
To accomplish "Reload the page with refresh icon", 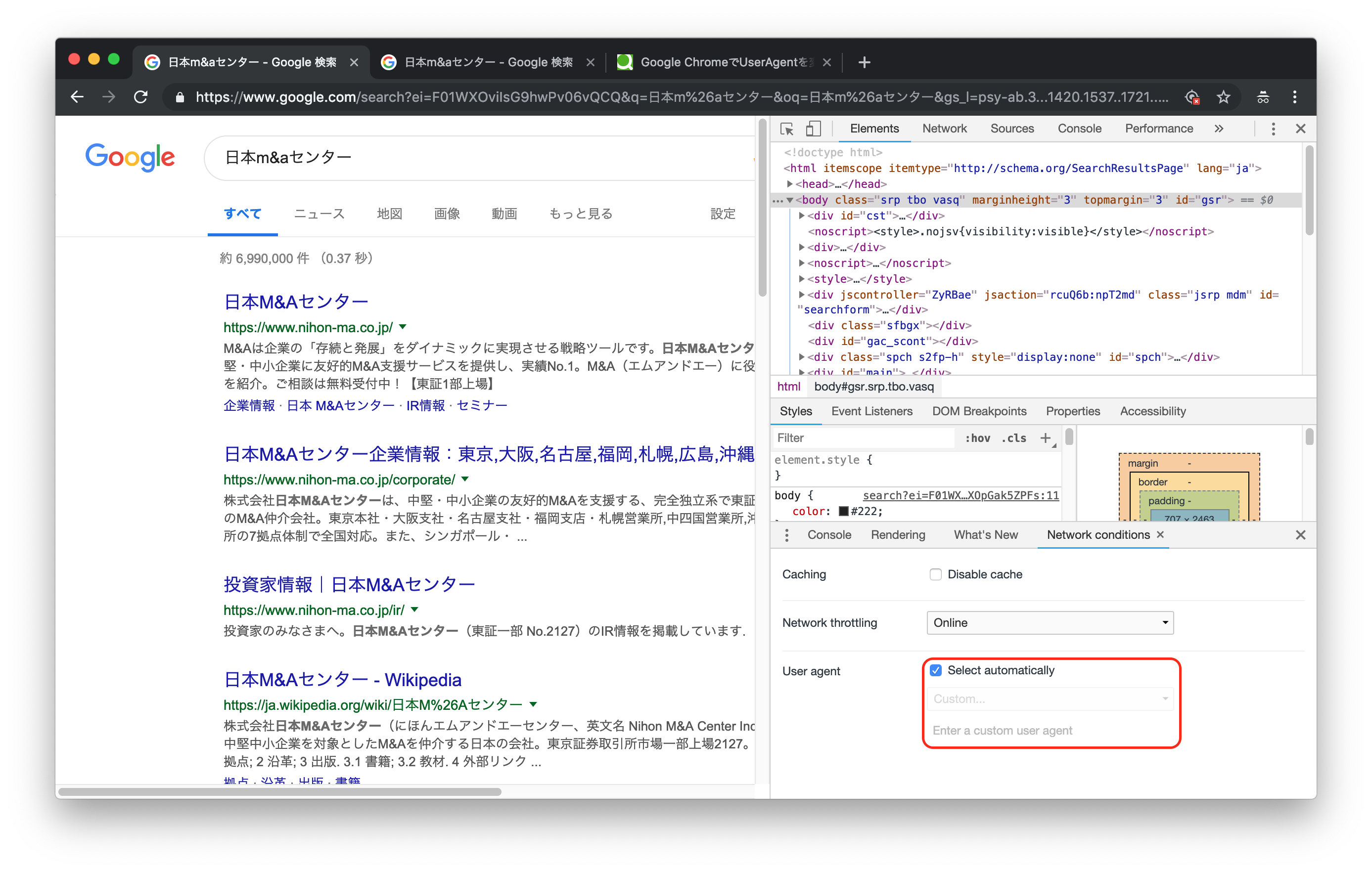I will point(141,97).
